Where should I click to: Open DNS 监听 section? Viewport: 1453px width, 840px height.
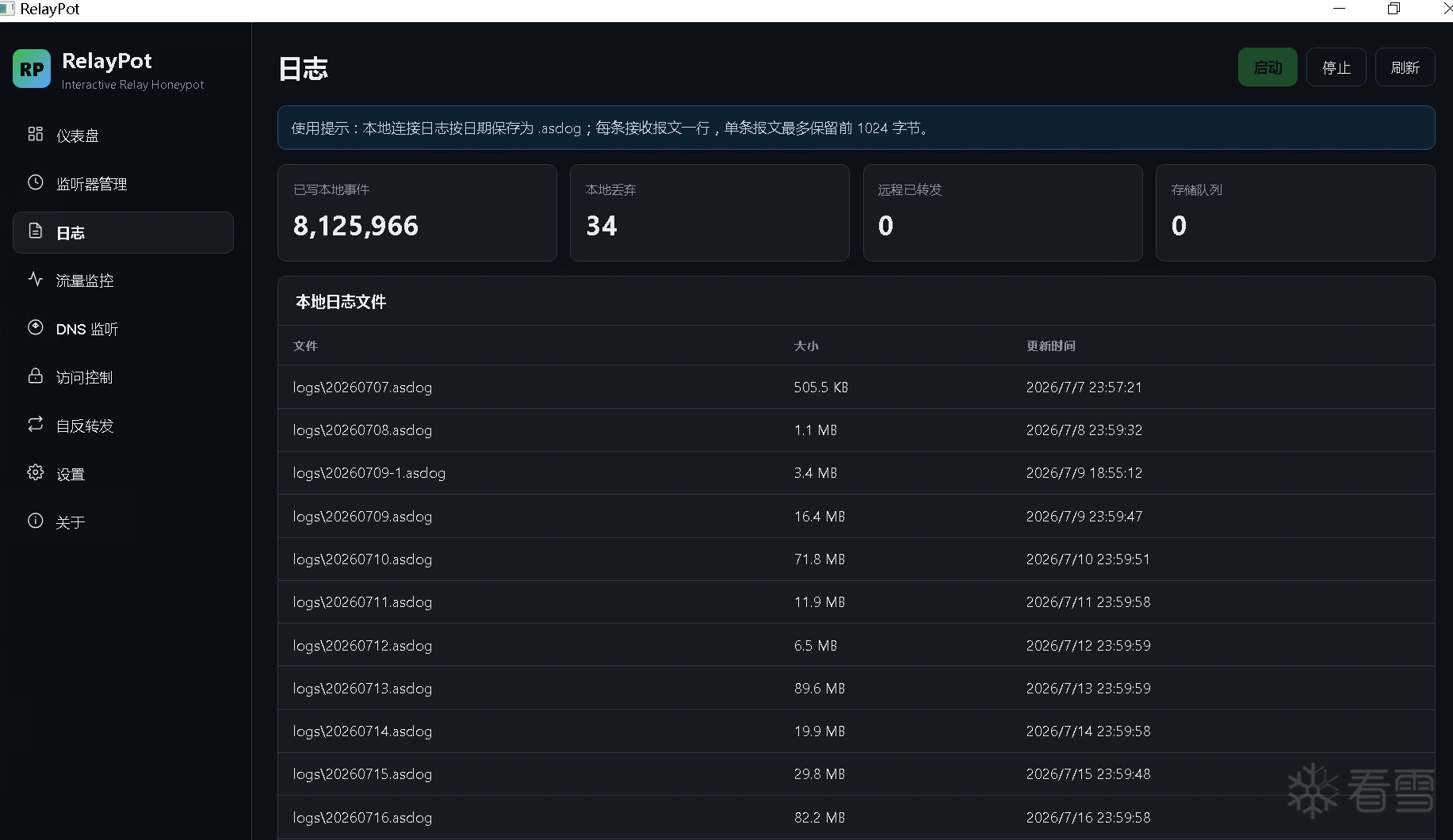coord(123,329)
